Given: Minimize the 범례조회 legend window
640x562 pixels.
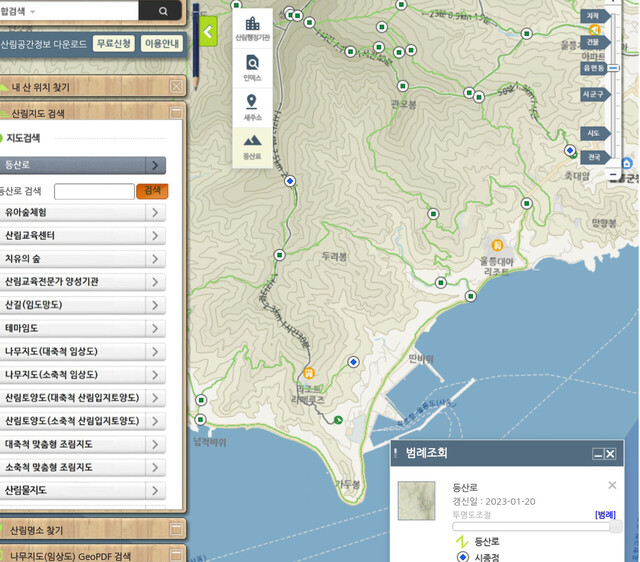Looking at the screenshot, I should [598, 454].
